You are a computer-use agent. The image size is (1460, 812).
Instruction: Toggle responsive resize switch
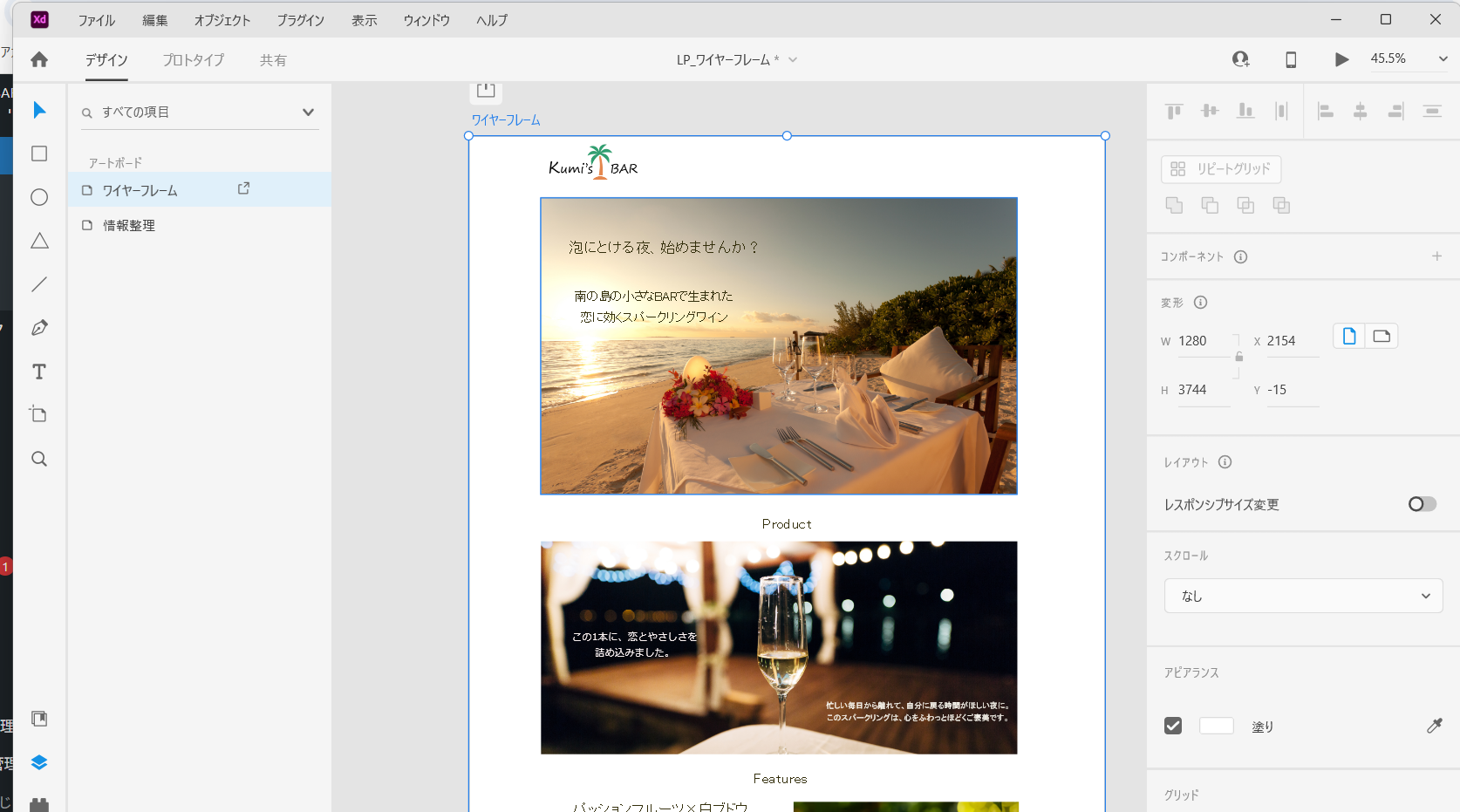tap(1422, 504)
